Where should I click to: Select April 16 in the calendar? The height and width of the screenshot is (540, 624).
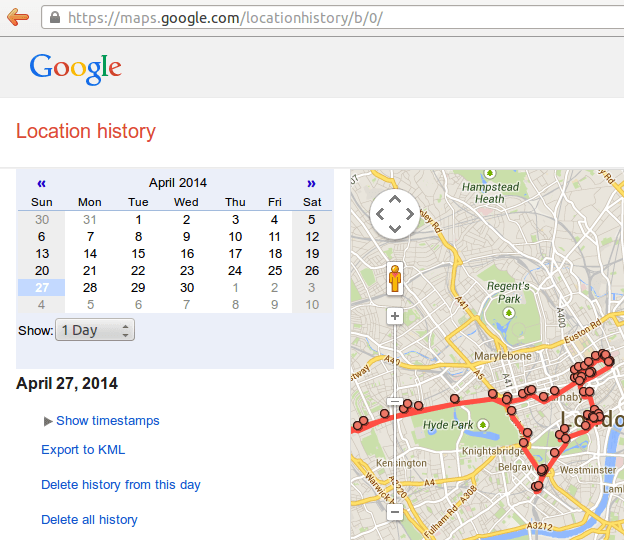coord(187,253)
